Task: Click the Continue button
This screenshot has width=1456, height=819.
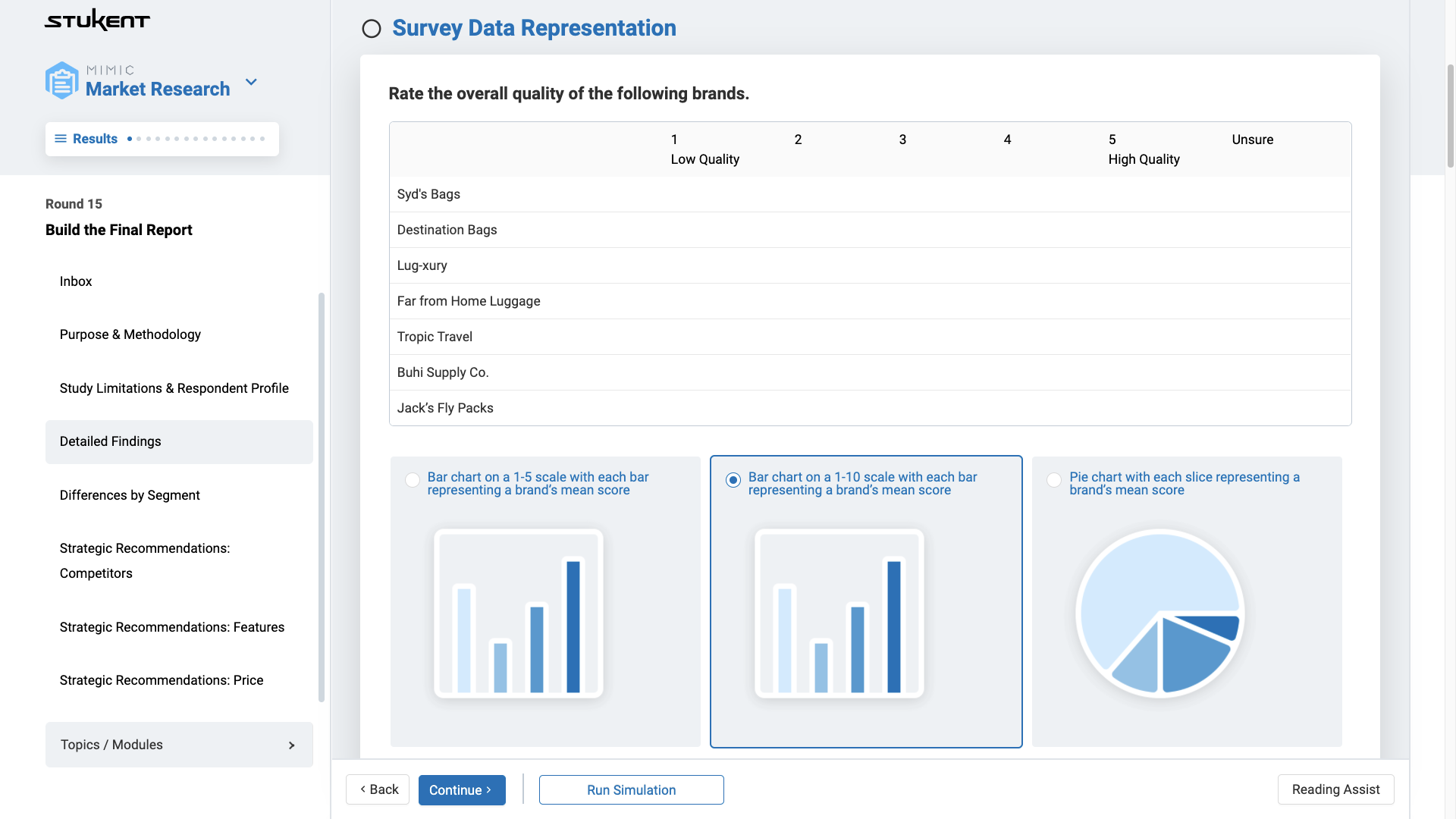Action: (x=462, y=790)
